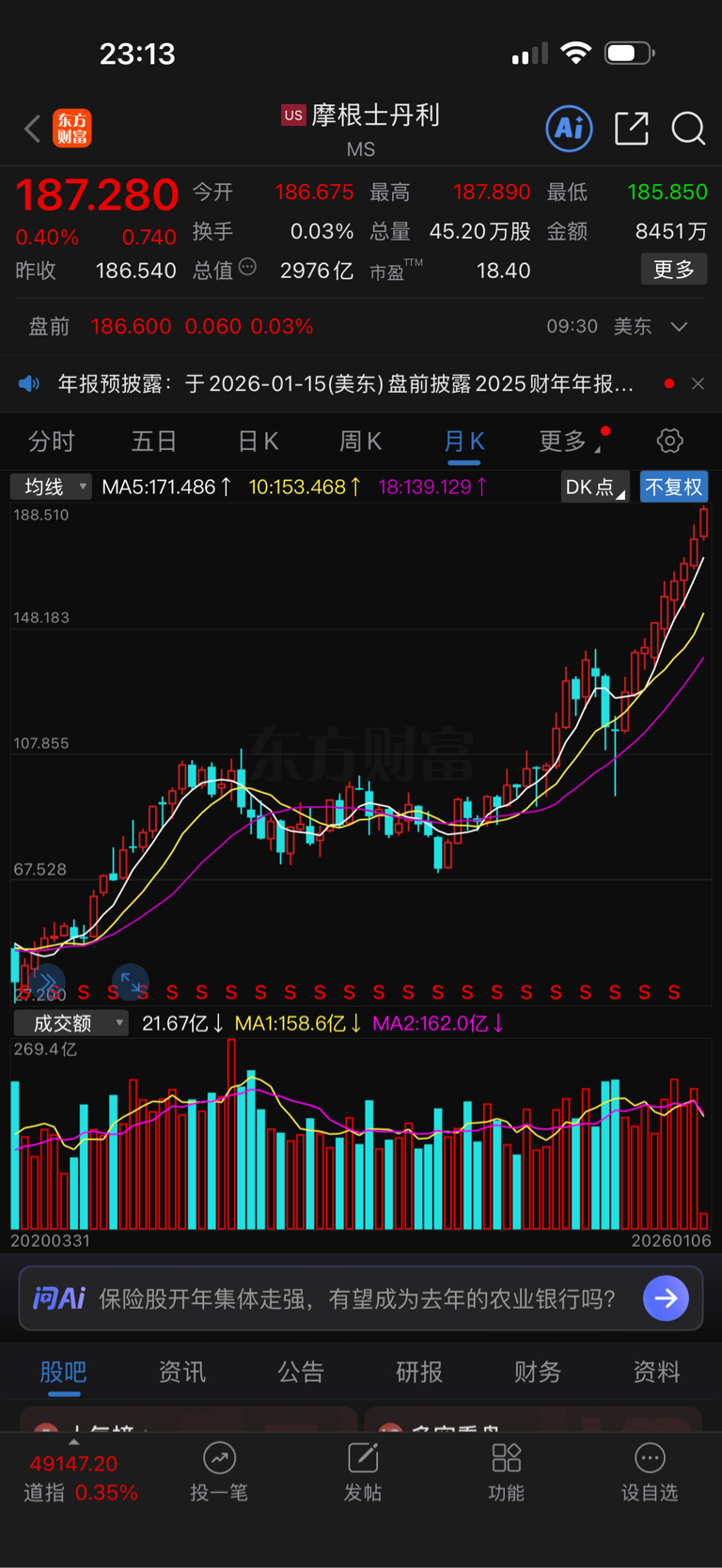Tap the 总值 info bubble icon
The image size is (722, 1568).
(x=247, y=268)
